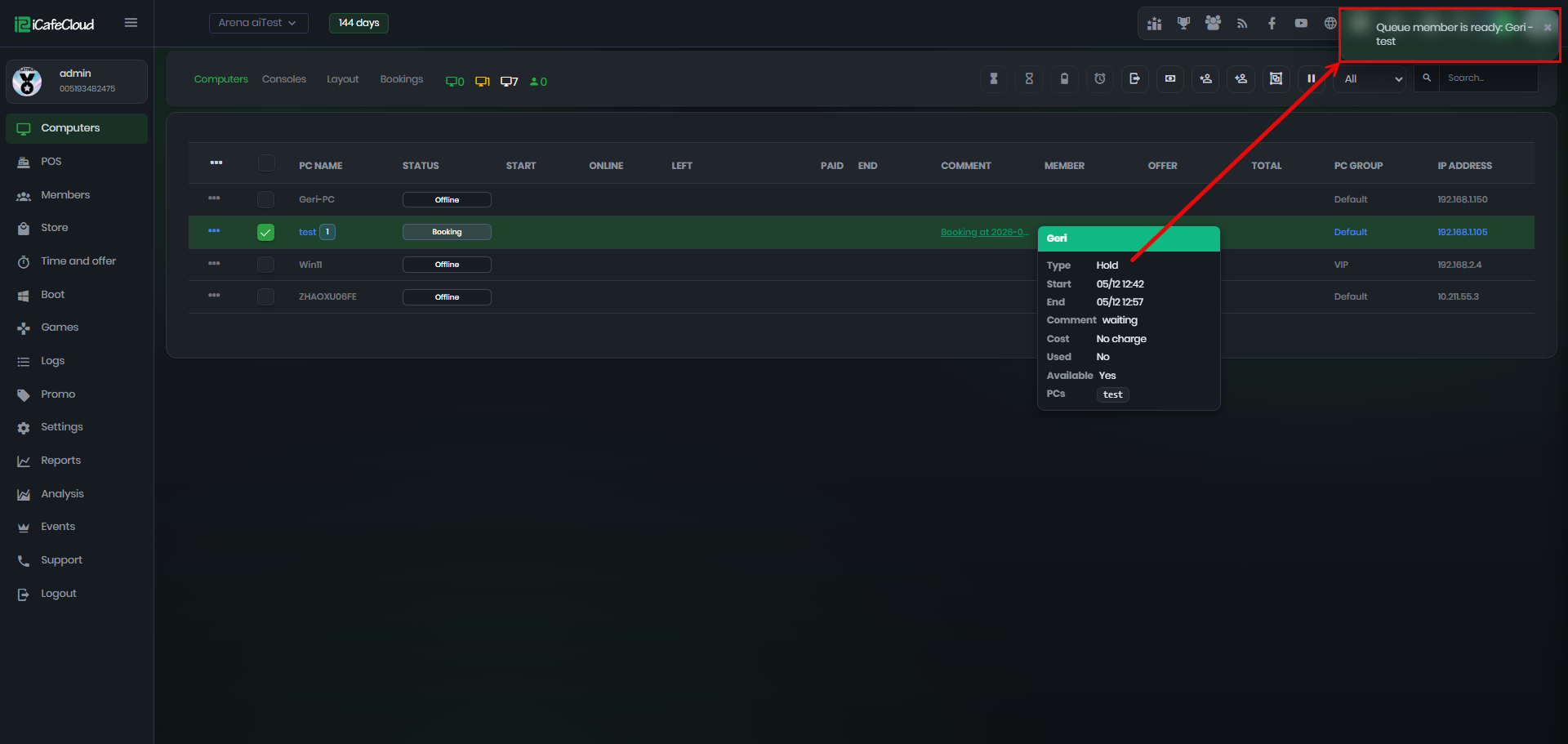The image size is (1568, 744).
Task: Open the ranking stars chart icon
Action: click(1154, 24)
